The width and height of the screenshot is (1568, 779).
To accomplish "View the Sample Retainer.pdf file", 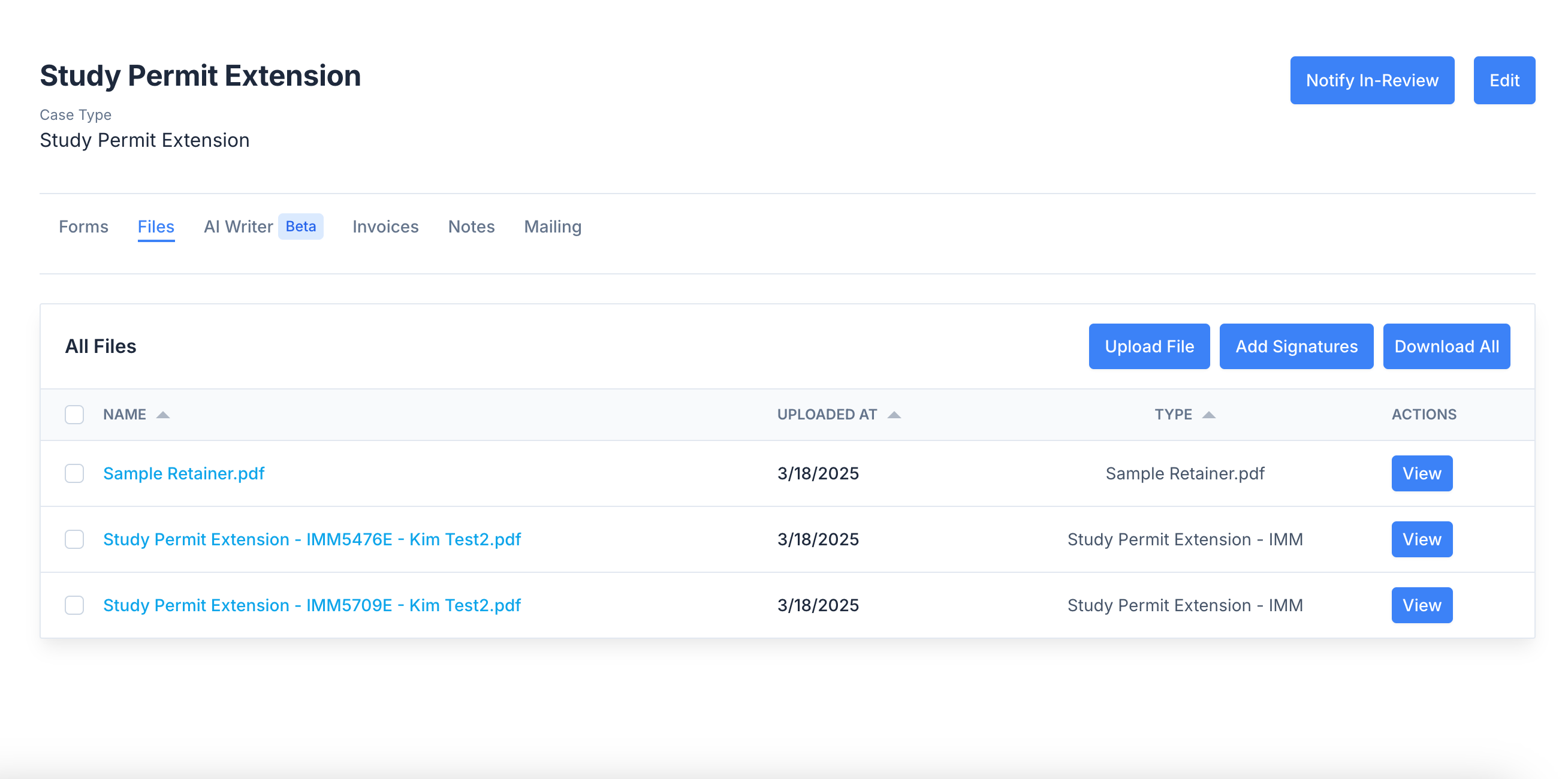I will (1422, 473).
